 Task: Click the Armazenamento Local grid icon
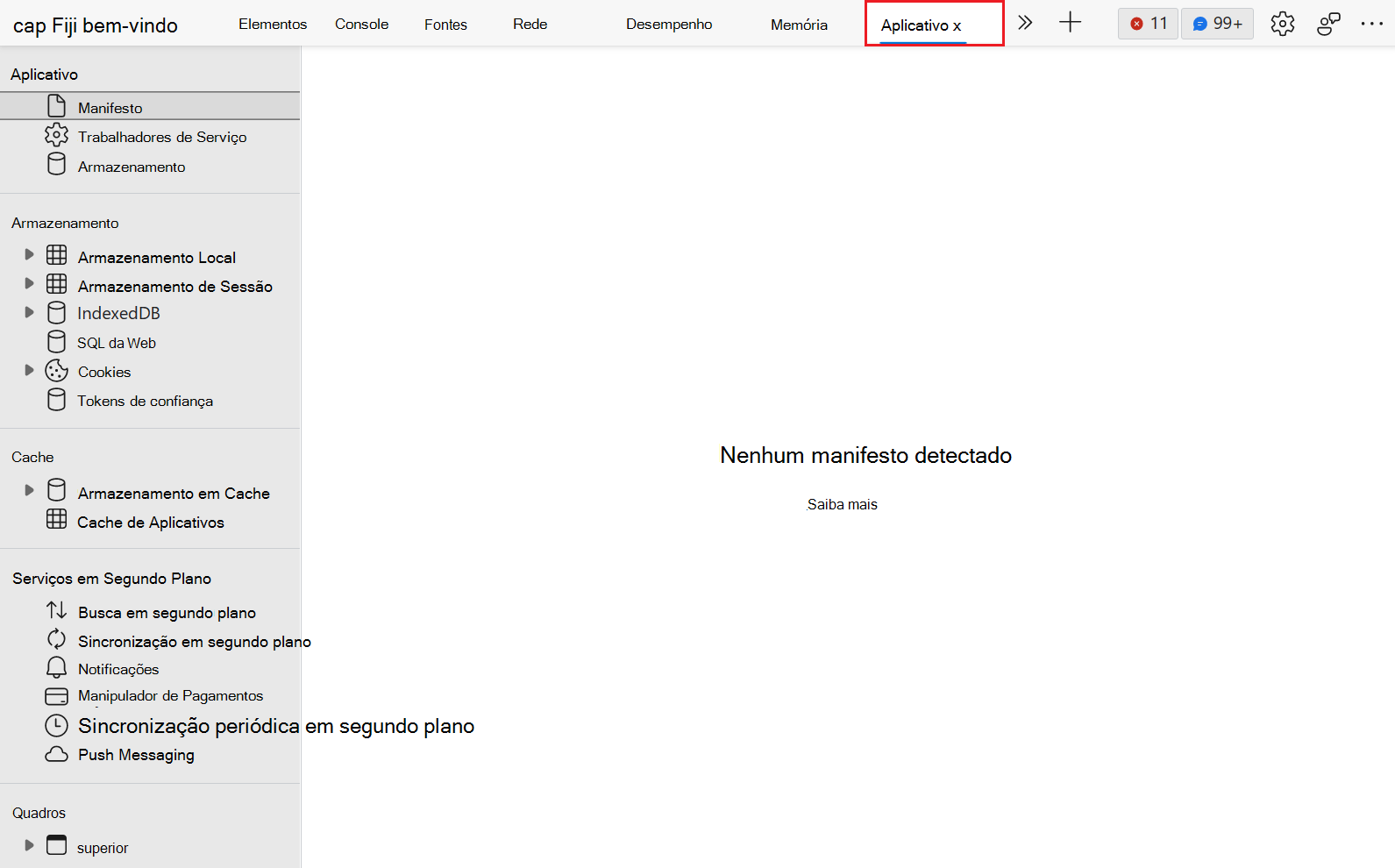pyautogui.click(x=56, y=255)
